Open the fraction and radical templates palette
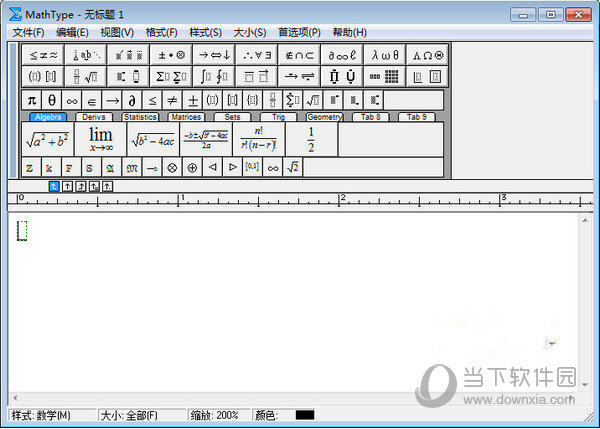Screen dimensions: 600x429 pos(85,76)
